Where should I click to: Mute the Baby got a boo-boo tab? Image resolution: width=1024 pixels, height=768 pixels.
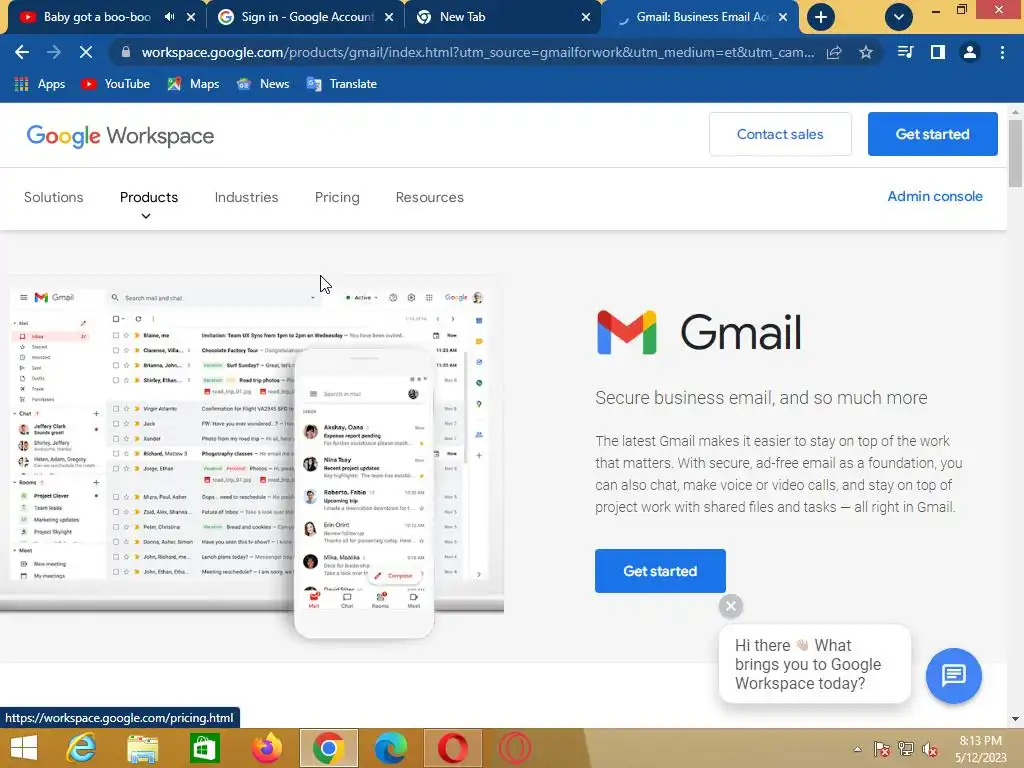[170, 17]
